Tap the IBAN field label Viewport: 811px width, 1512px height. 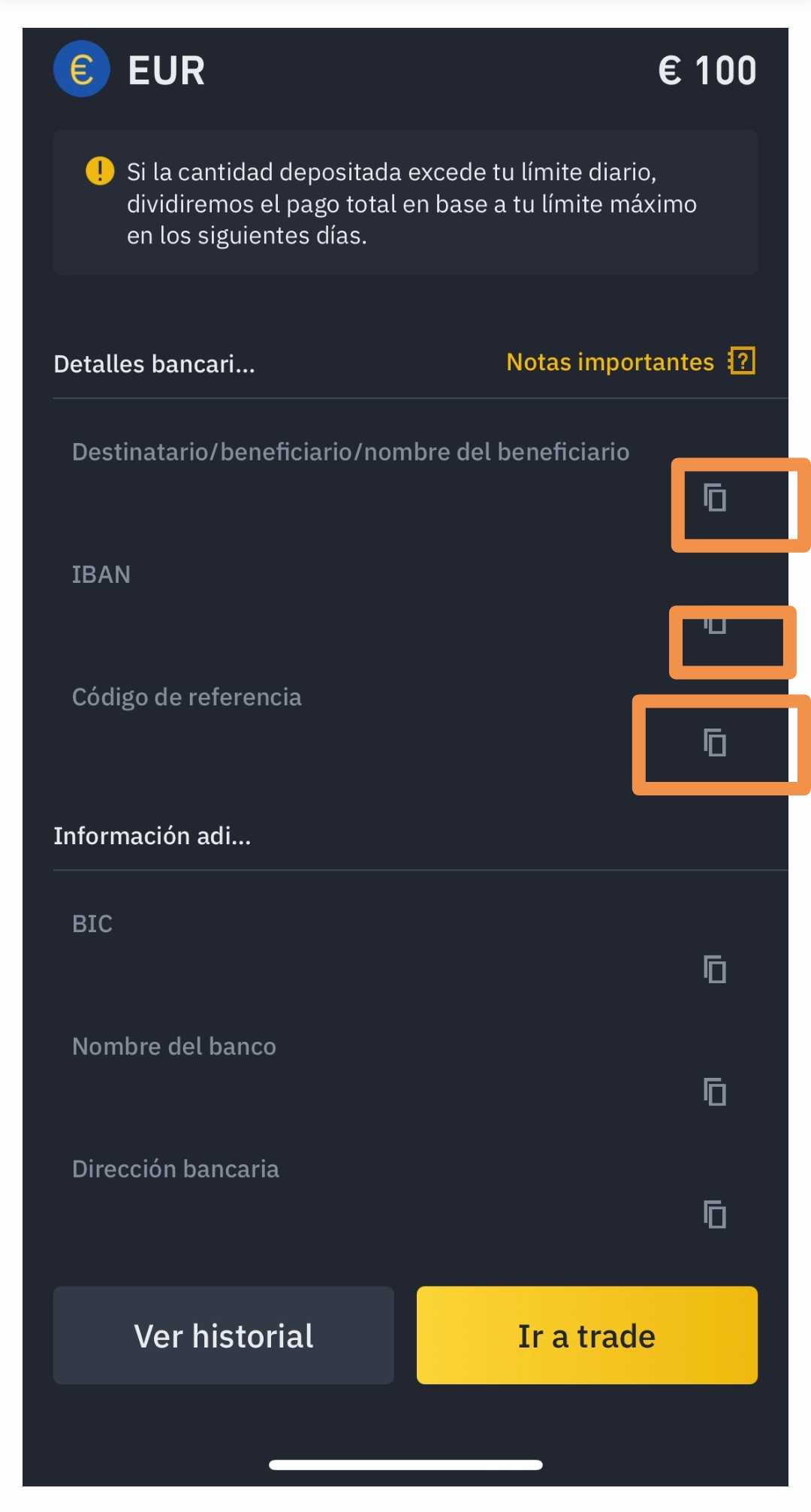[101, 575]
